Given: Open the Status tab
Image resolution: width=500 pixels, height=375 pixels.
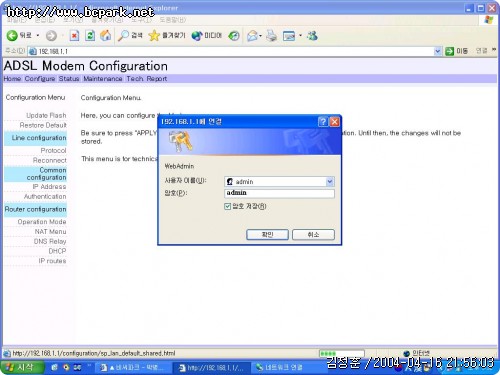Looking at the screenshot, I should click(69, 79).
